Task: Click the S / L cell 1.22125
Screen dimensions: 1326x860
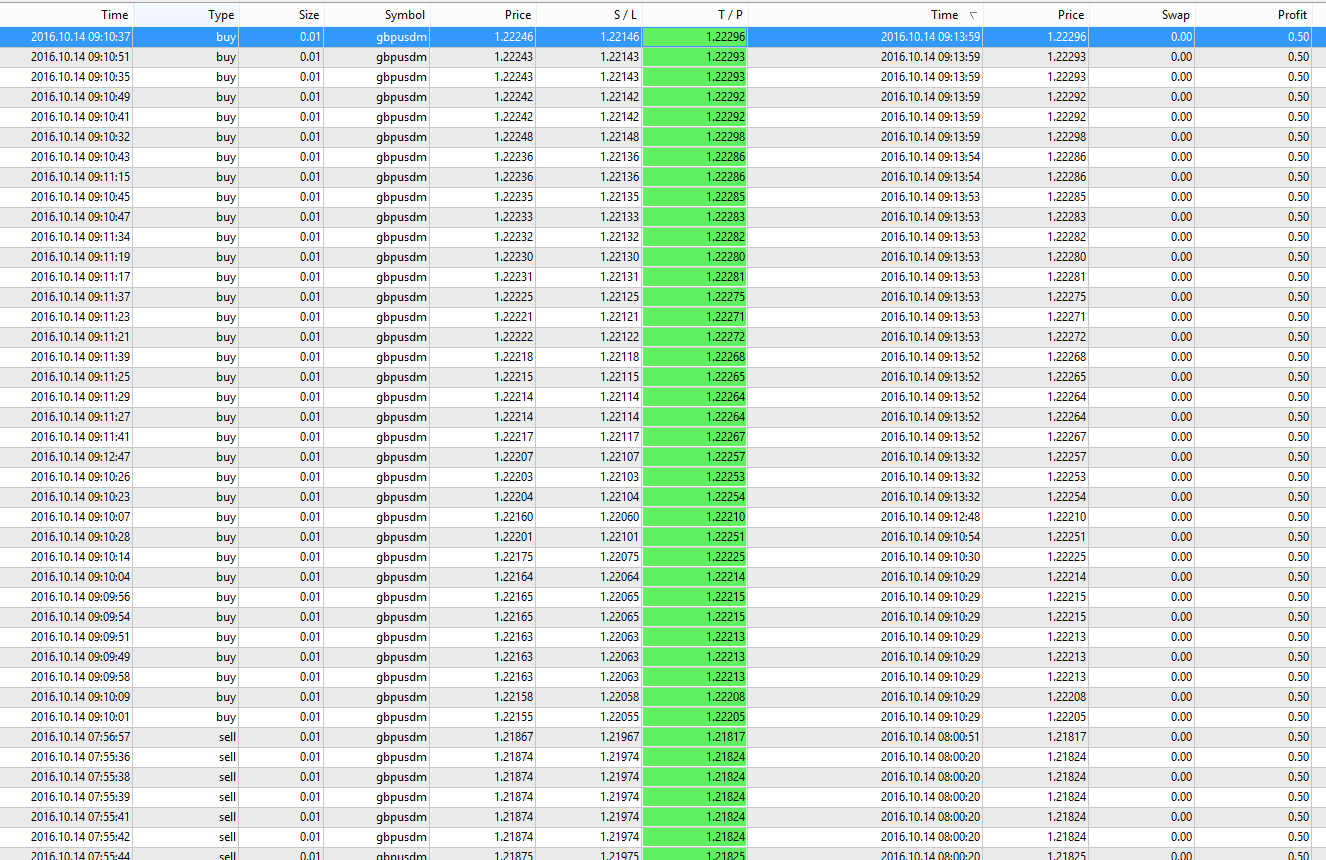Action: point(619,297)
